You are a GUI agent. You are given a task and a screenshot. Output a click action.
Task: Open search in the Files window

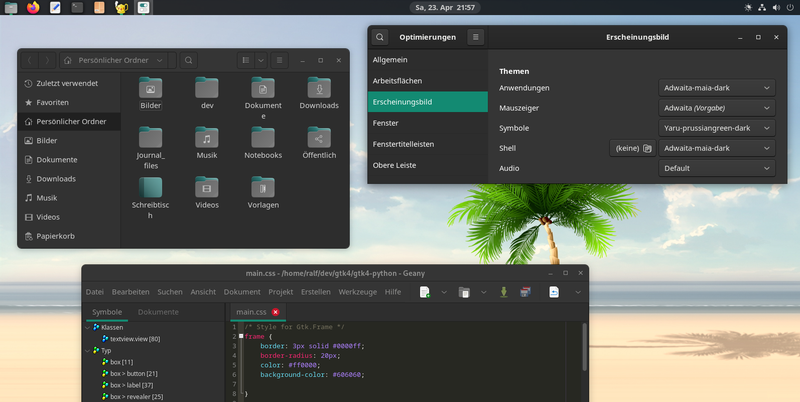click(188, 60)
